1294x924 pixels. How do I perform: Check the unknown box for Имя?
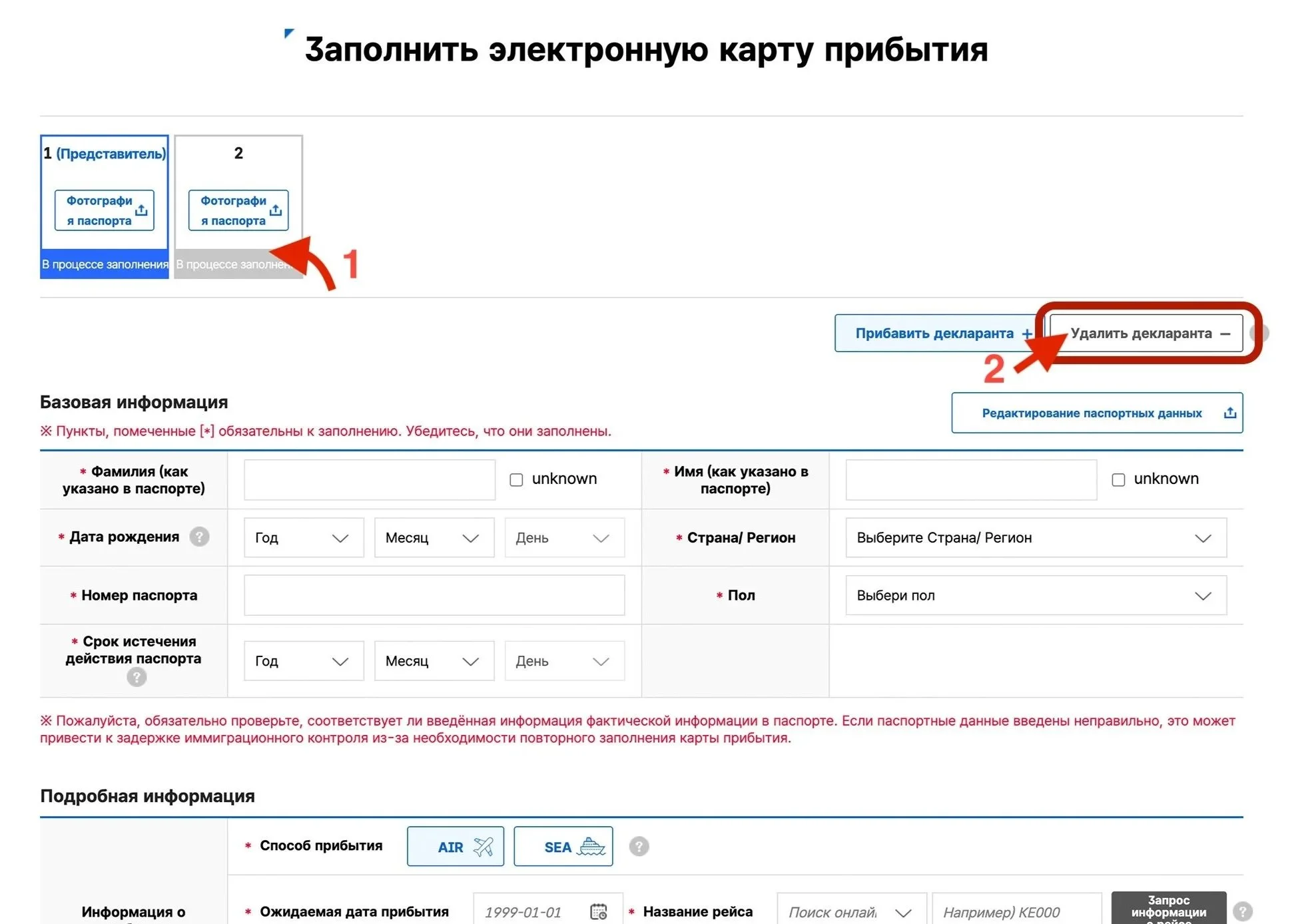(x=1118, y=479)
